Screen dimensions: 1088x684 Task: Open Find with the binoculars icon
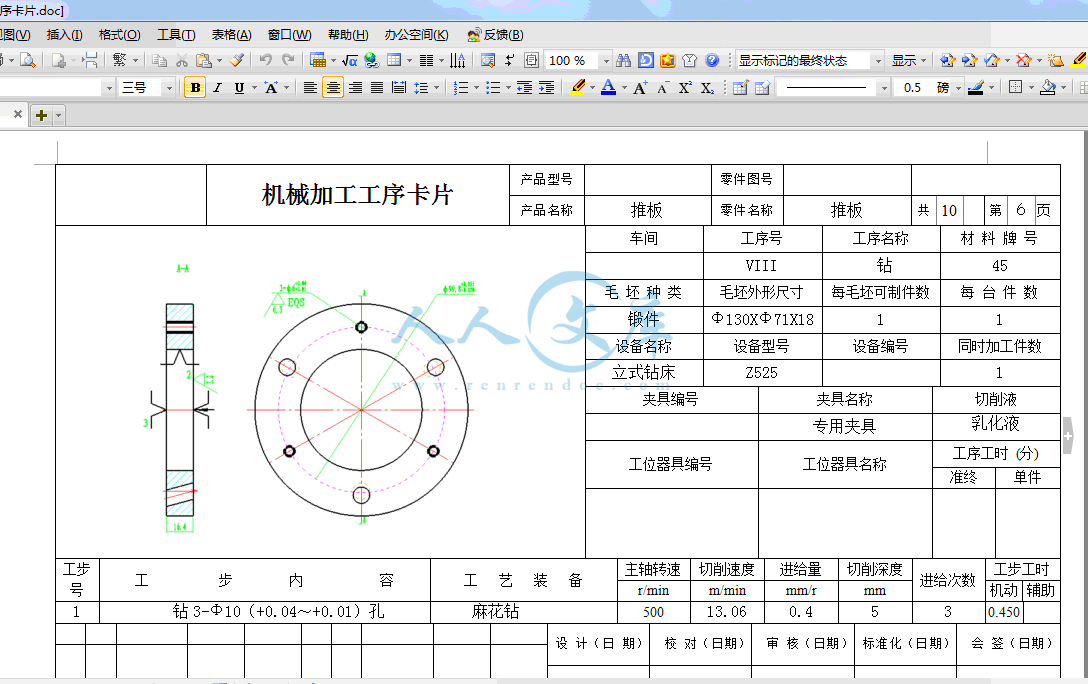point(623,60)
